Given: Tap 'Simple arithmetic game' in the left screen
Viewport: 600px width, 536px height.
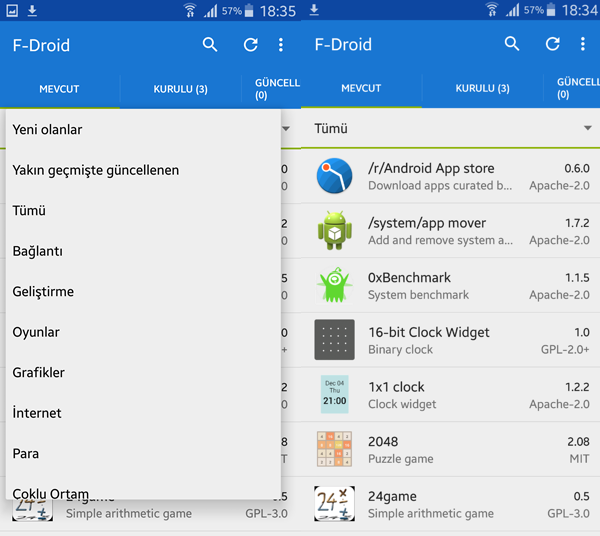Looking at the screenshot, I should (x=129, y=513).
